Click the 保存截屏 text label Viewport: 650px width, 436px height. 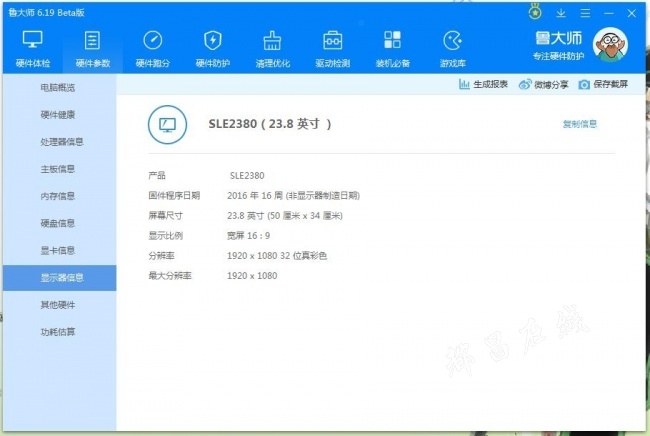611,84
